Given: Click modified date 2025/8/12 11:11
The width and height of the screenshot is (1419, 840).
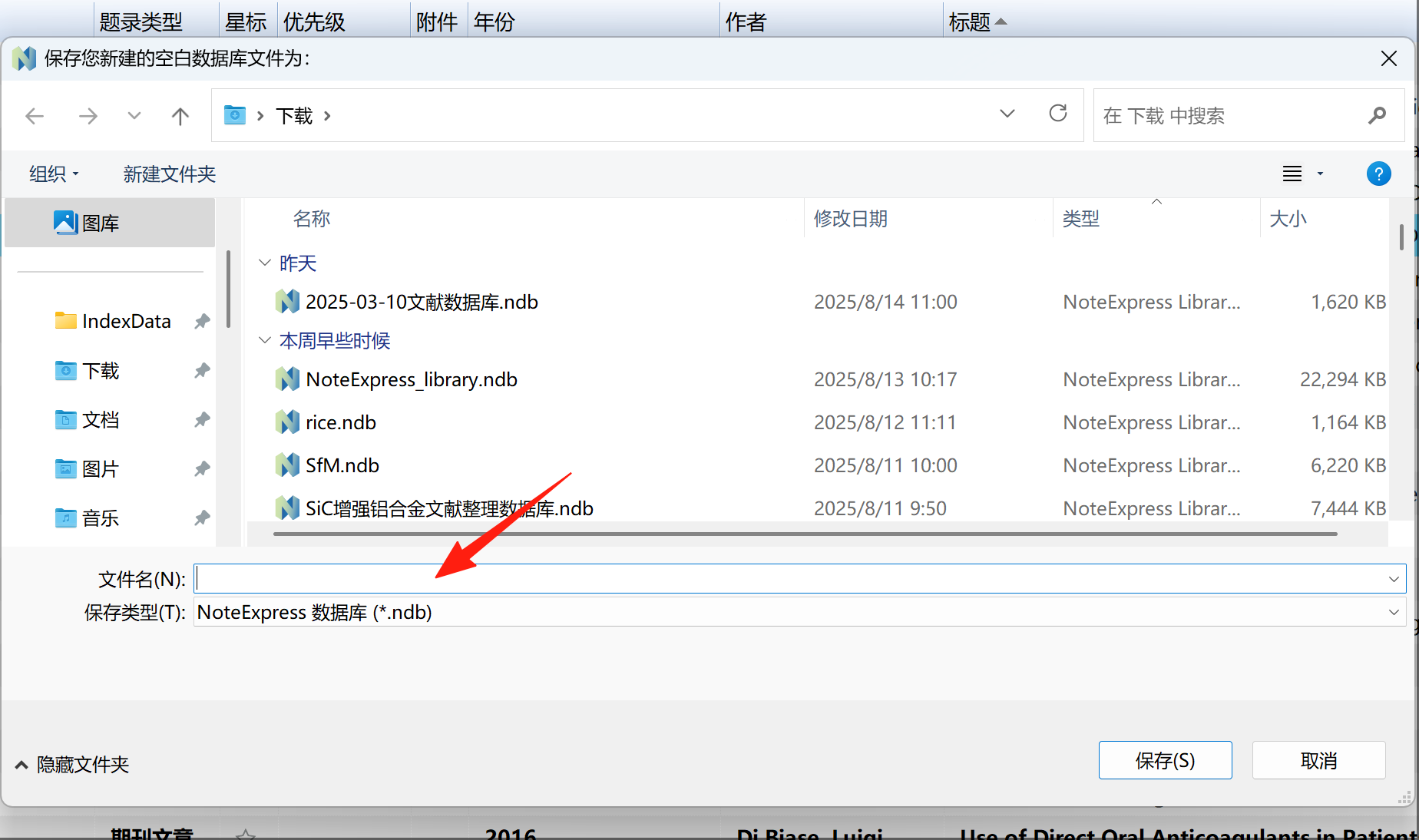Looking at the screenshot, I should pos(885,422).
